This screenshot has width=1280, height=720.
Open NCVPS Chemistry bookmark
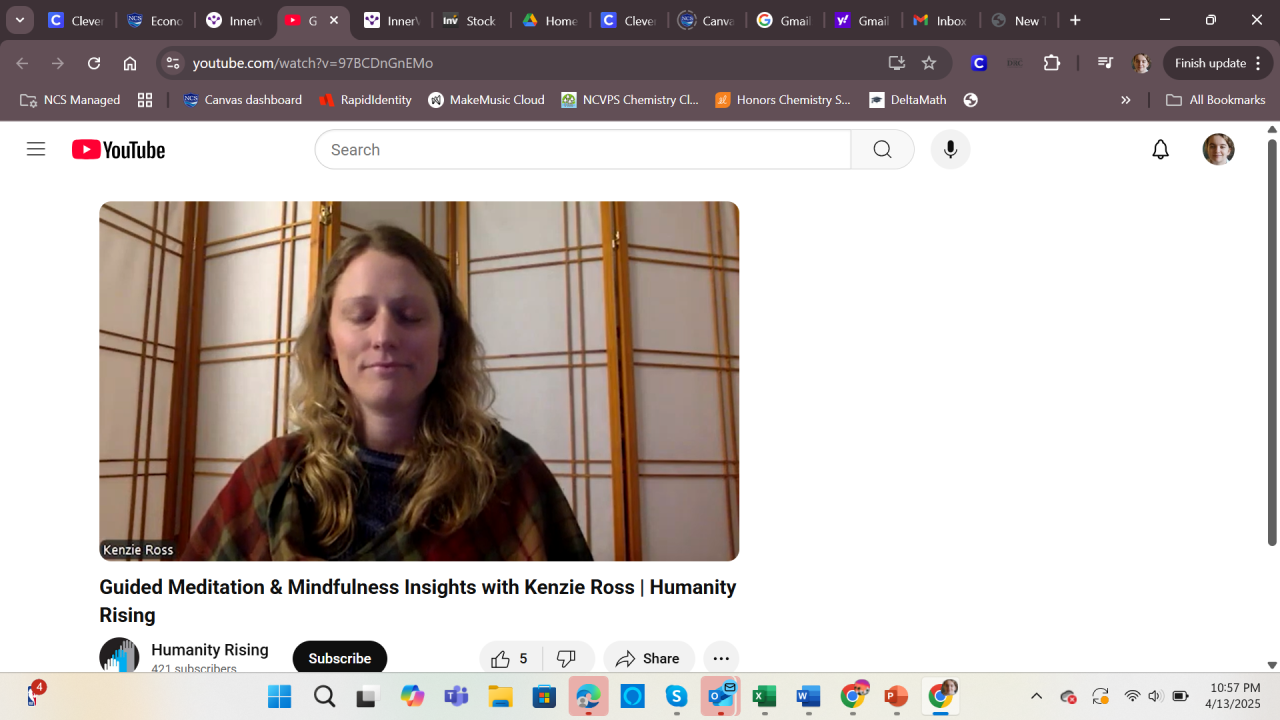[631, 100]
